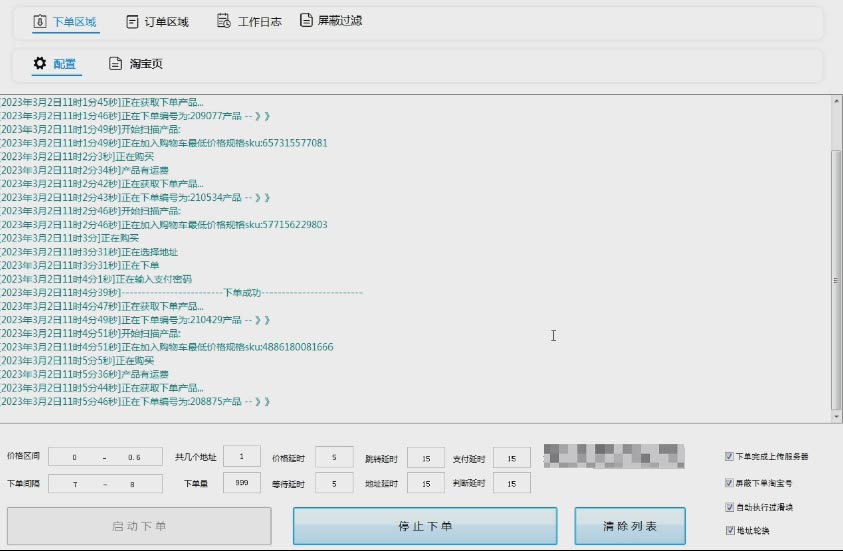The width and height of the screenshot is (843, 551).
Task: Toggle the 屏蔽下单淘宝号 checkbox
Action: click(730, 483)
